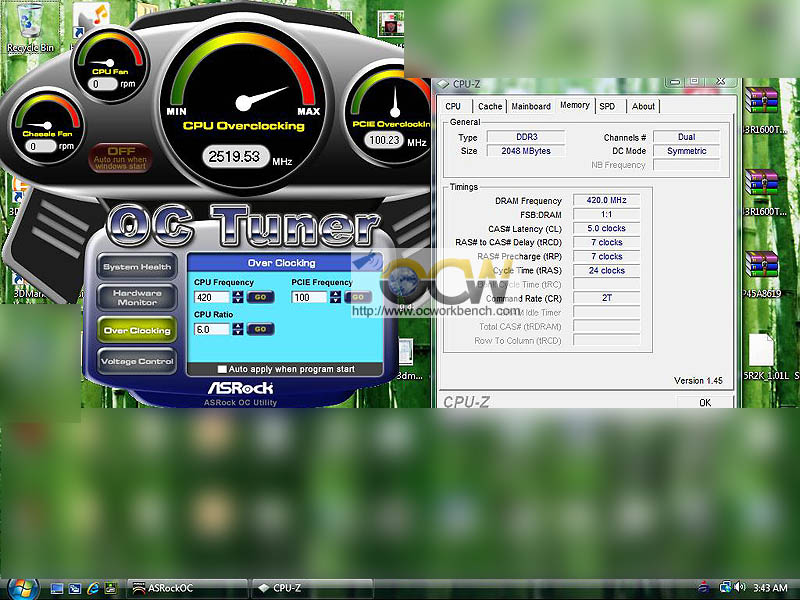Click CPU Ratio down arrow stepper
Viewport: 800px width, 600px height.
(238, 333)
